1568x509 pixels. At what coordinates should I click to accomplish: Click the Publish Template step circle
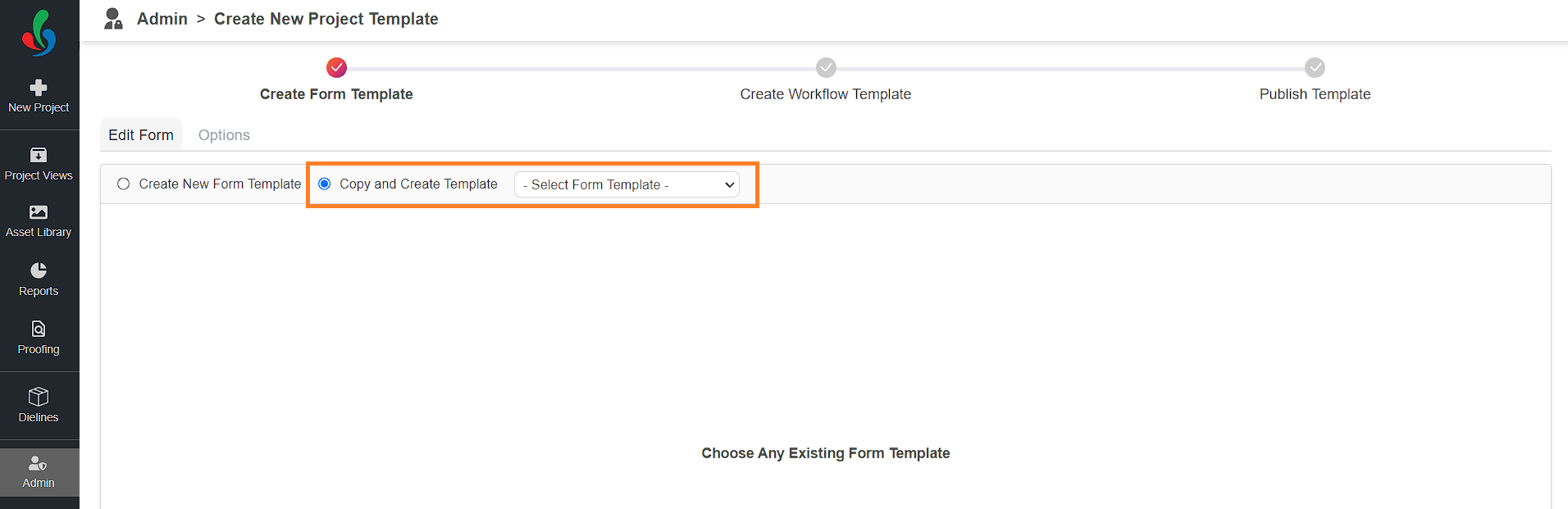1315,67
